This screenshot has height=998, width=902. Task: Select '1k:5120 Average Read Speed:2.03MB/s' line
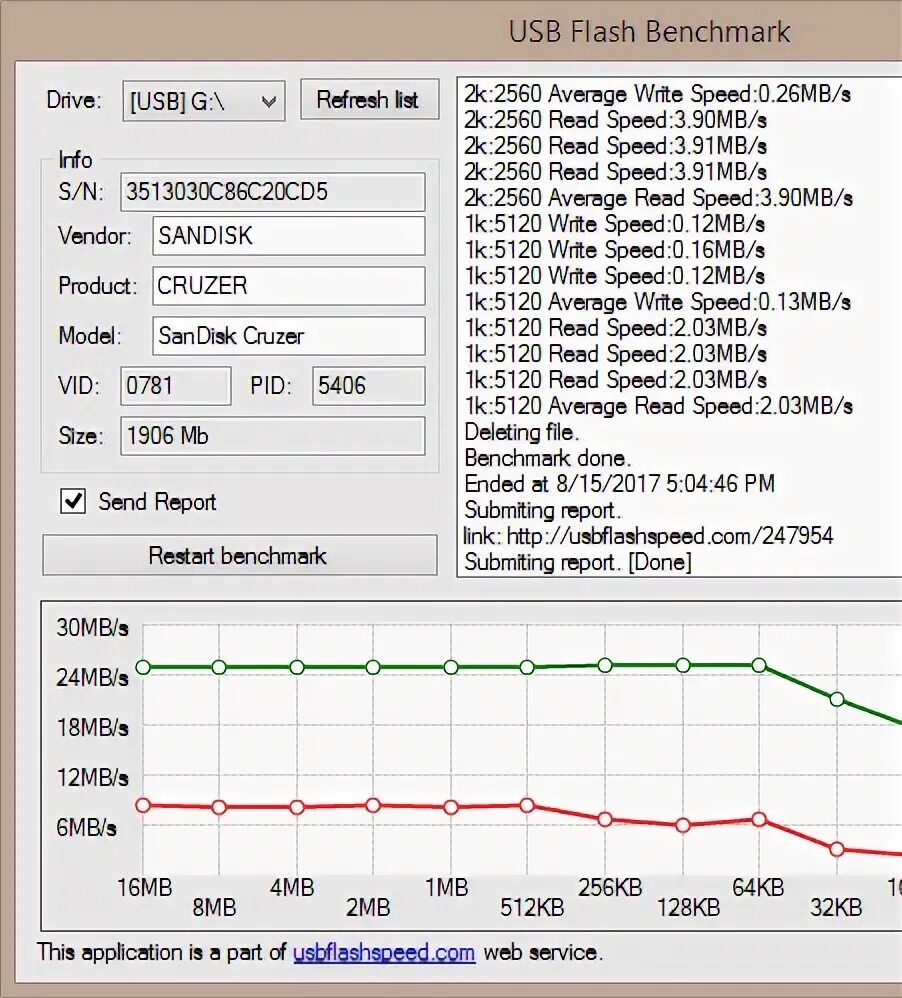pyautogui.click(x=658, y=406)
